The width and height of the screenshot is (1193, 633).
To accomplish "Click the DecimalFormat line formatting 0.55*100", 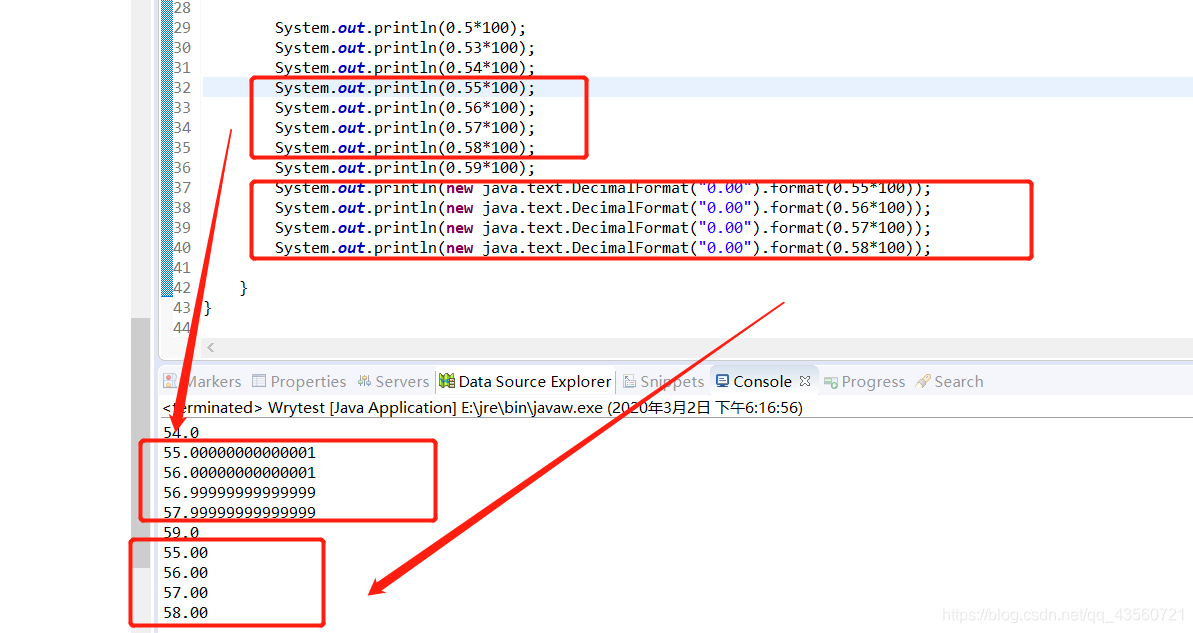I will click(x=603, y=188).
